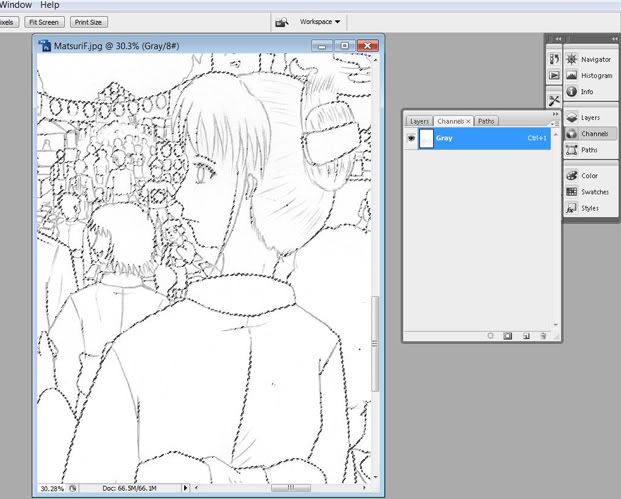Click the 'Doc: 66.5M/66.1M' status text

click(129, 488)
